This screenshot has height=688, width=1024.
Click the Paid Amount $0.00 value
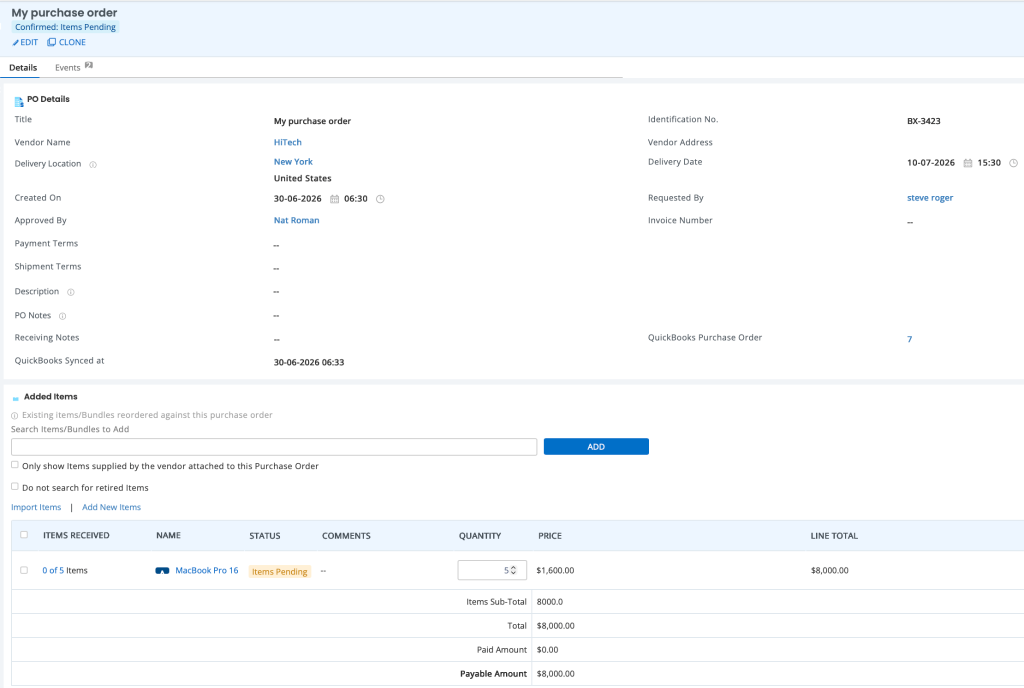[x=547, y=650]
